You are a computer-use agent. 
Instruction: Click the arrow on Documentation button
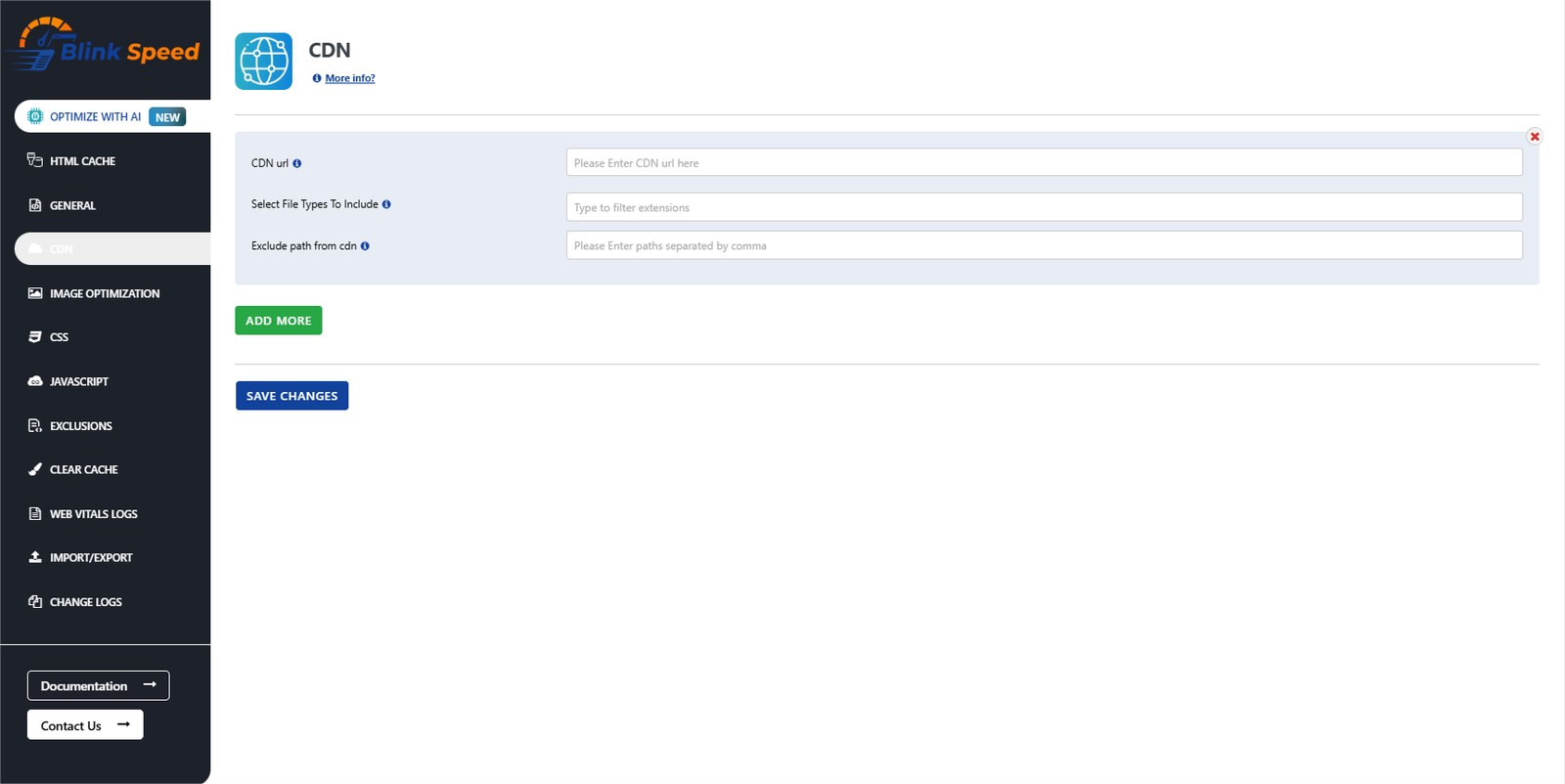click(x=150, y=685)
